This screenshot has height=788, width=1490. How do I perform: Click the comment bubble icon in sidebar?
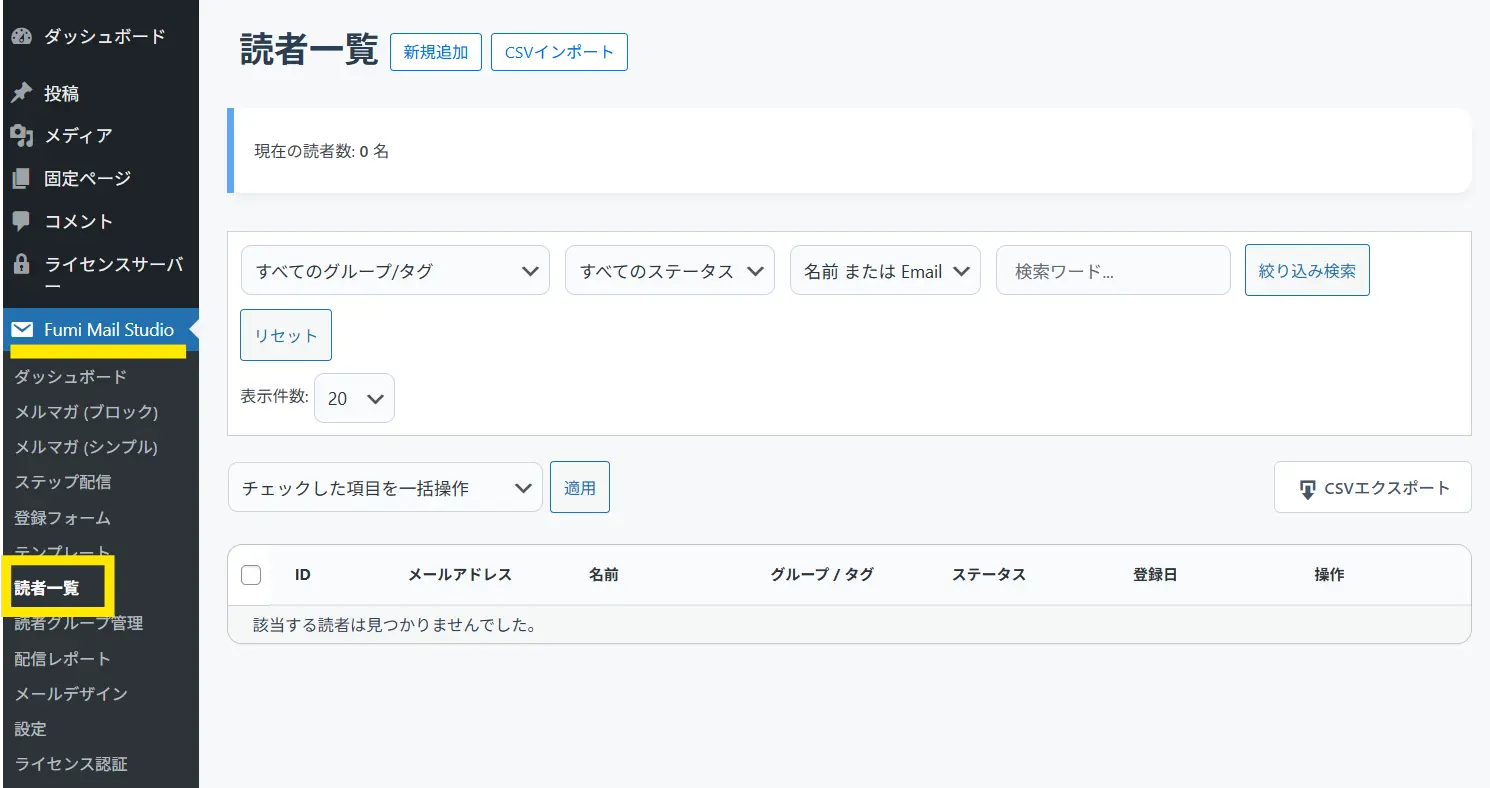[x=21, y=221]
